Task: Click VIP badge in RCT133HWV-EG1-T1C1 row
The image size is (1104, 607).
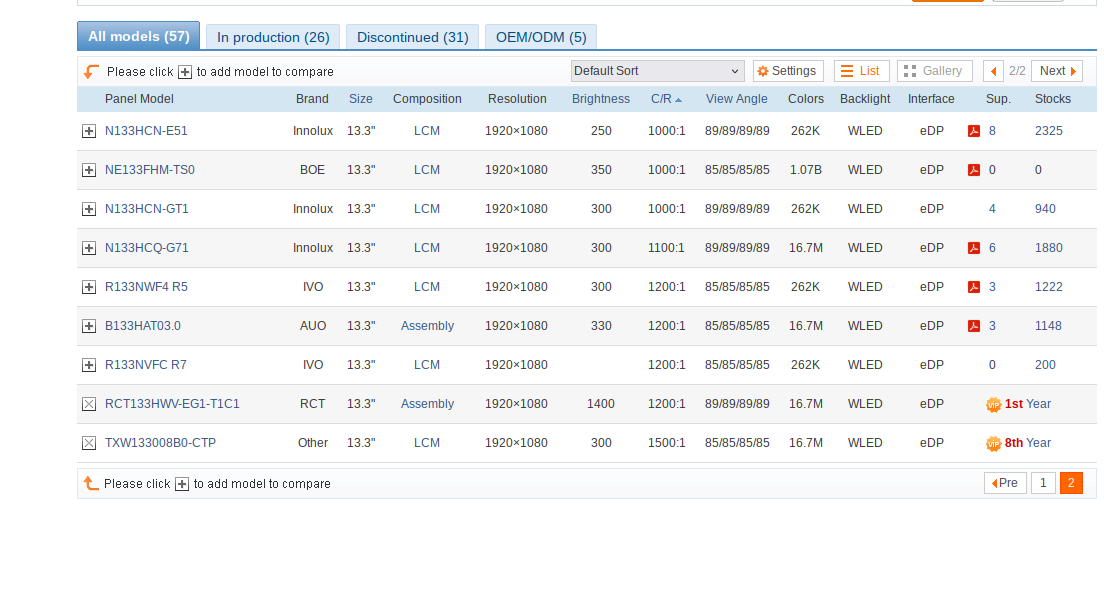Action: pos(993,404)
